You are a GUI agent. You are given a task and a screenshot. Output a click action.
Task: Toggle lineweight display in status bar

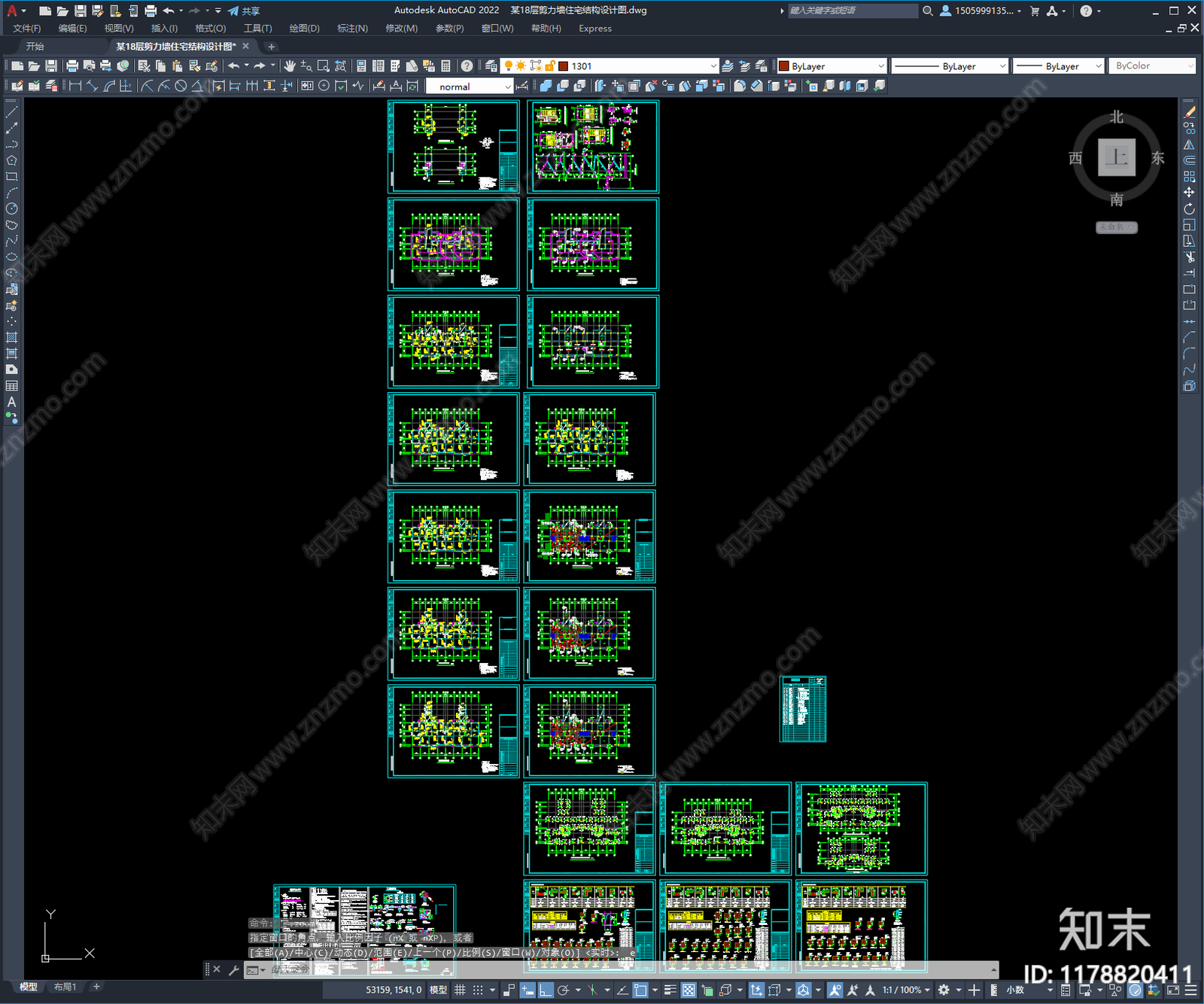pyautogui.click(x=670, y=990)
